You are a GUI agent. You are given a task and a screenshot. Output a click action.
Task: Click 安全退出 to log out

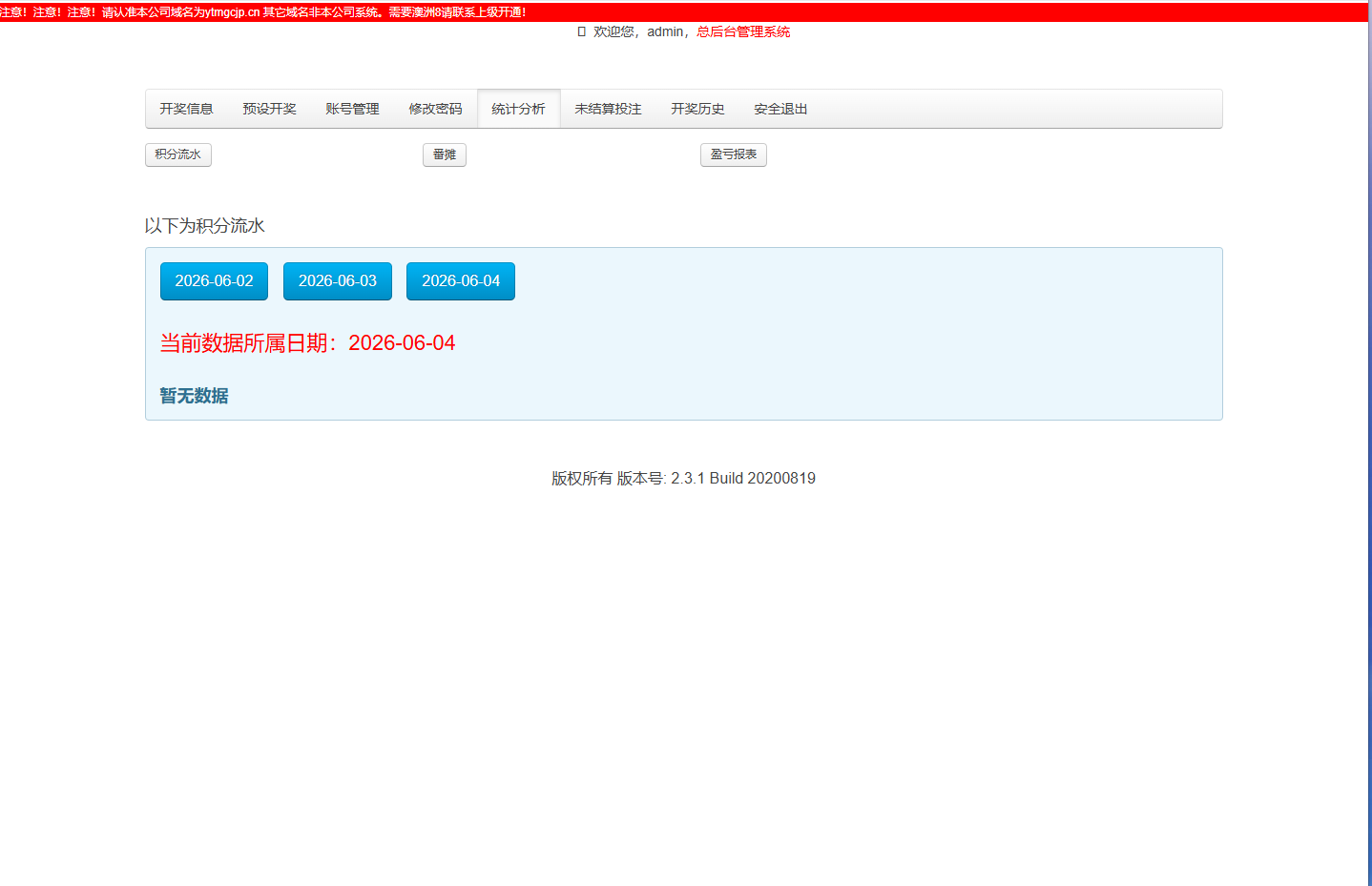[x=780, y=109]
